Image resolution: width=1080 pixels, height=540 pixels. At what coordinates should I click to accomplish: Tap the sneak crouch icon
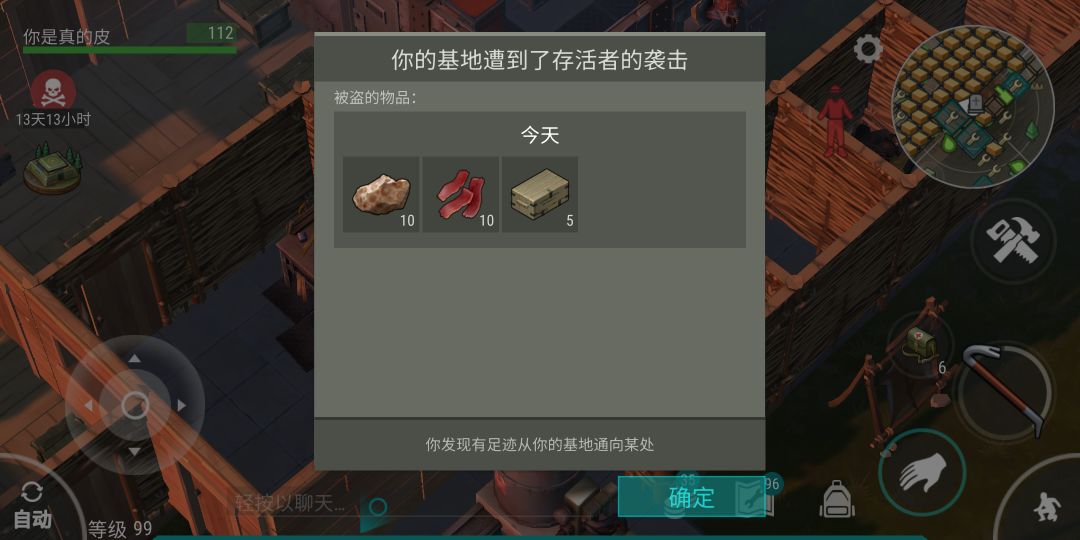coord(1047,508)
